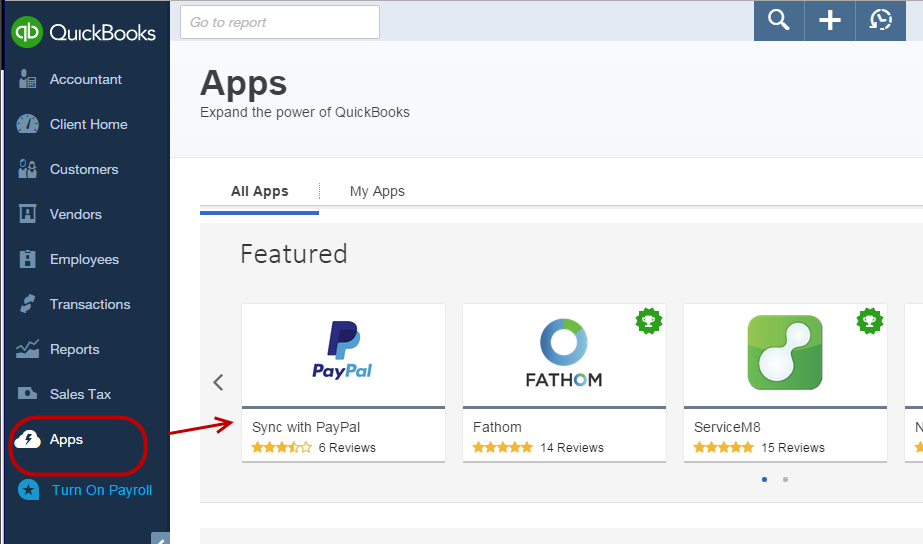Open Customers in the sidebar

86,169
